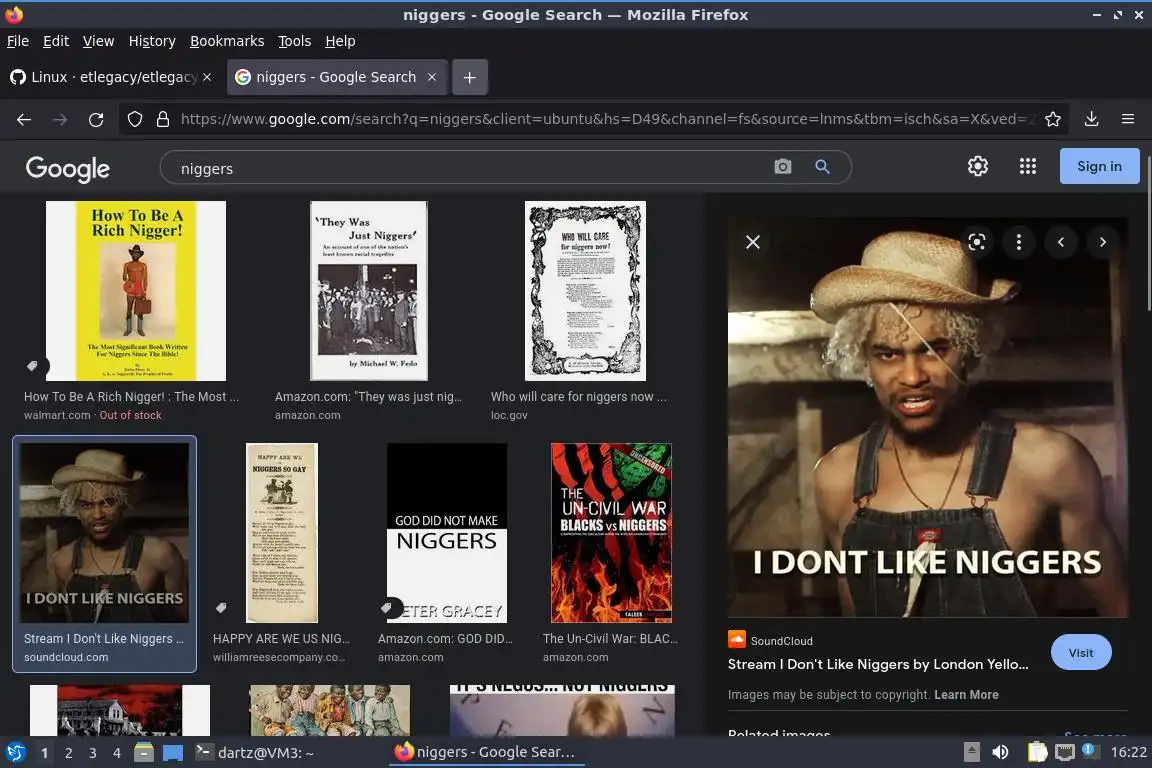Open the volume control in system tray
This screenshot has width=1152, height=768.
pyautogui.click(x=1000, y=752)
